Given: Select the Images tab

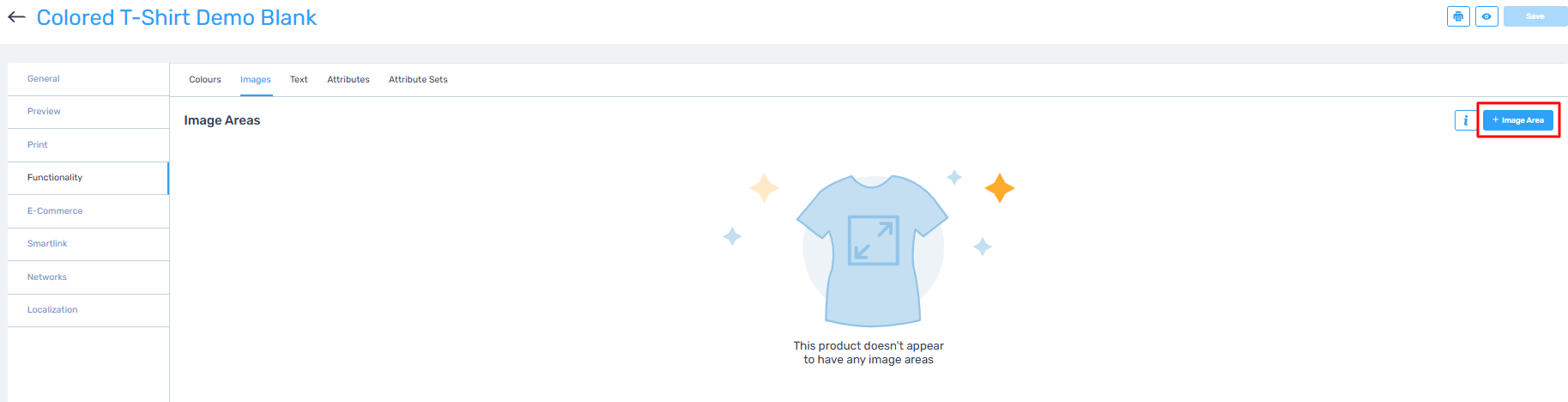Looking at the screenshot, I should coord(255,79).
